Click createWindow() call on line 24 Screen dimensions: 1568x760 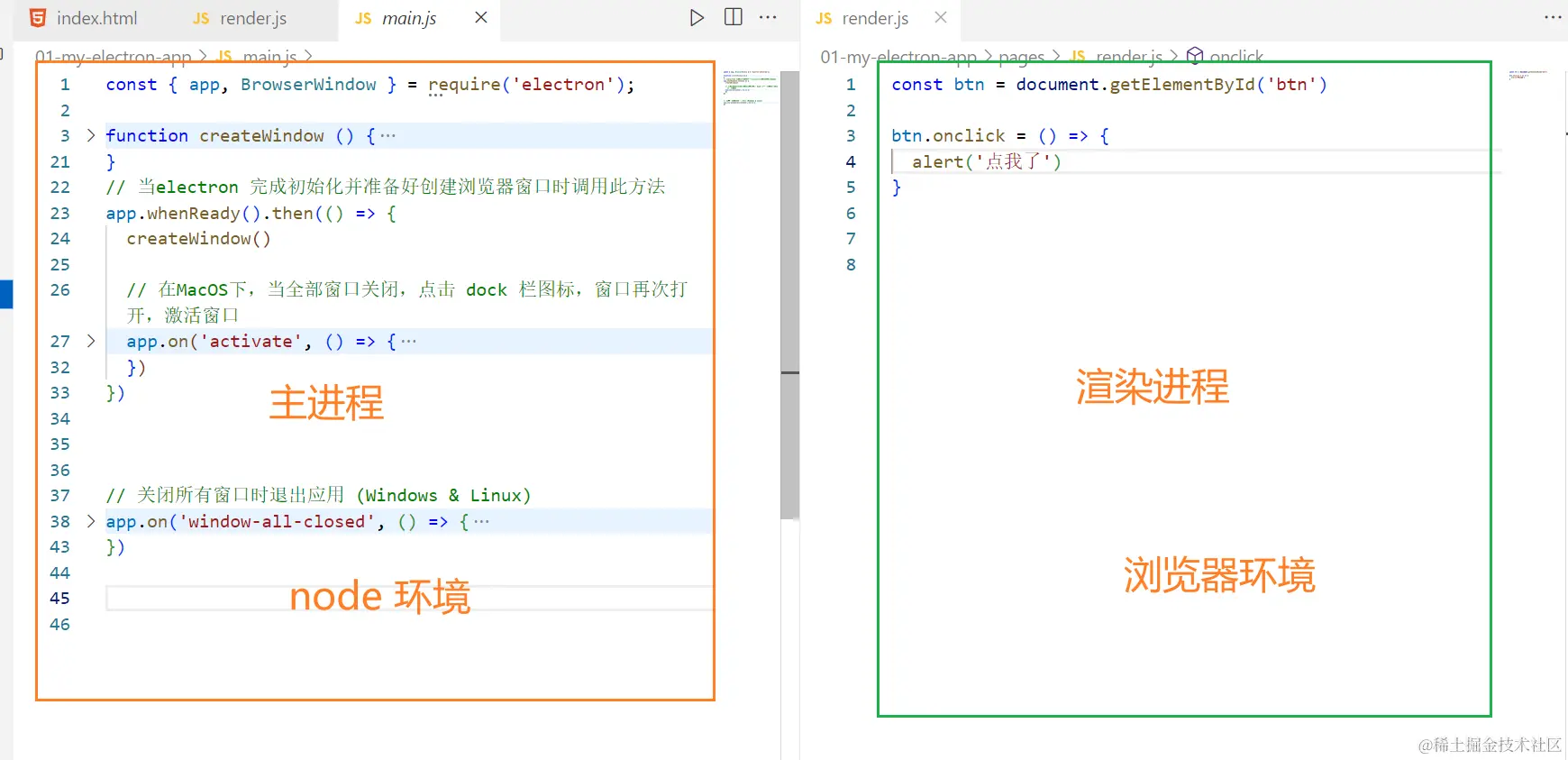click(x=198, y=239)
